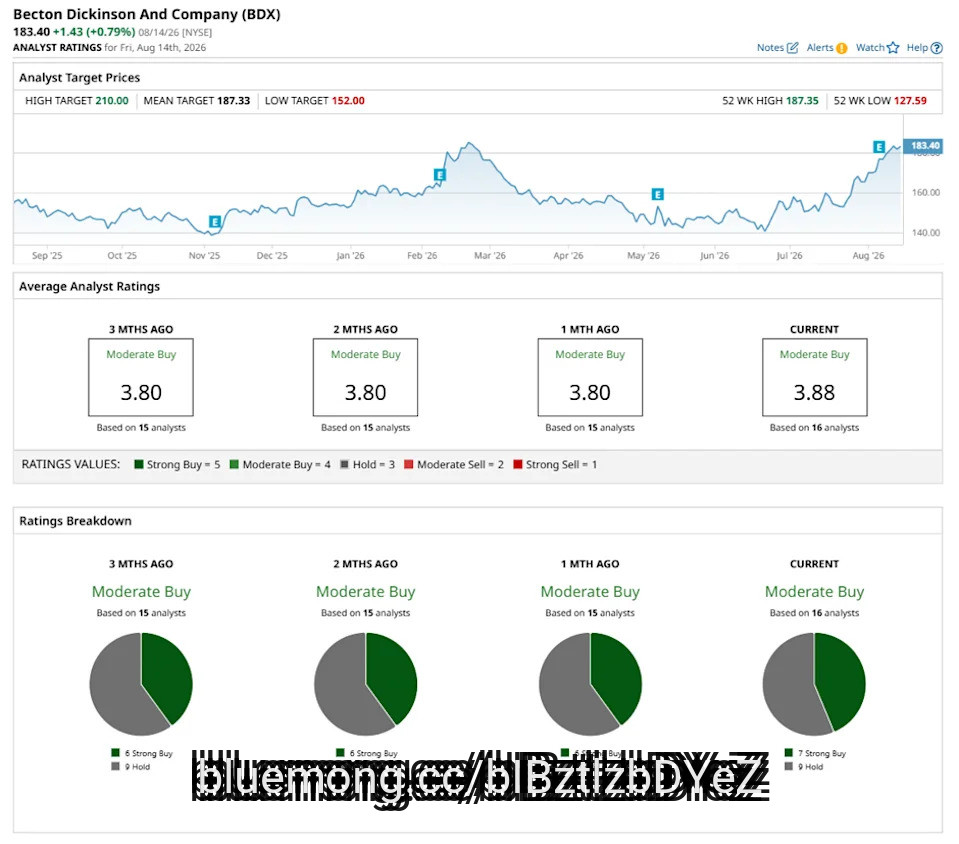Click the Watch link
Viewport: 959px width, 844px height.
(870, 48)
